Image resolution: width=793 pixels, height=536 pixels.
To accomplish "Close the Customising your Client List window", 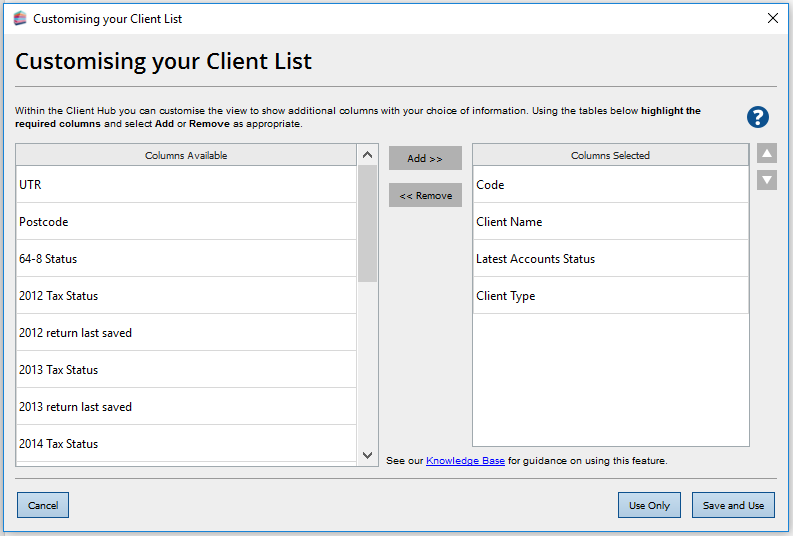I will (x=772, y=18).
